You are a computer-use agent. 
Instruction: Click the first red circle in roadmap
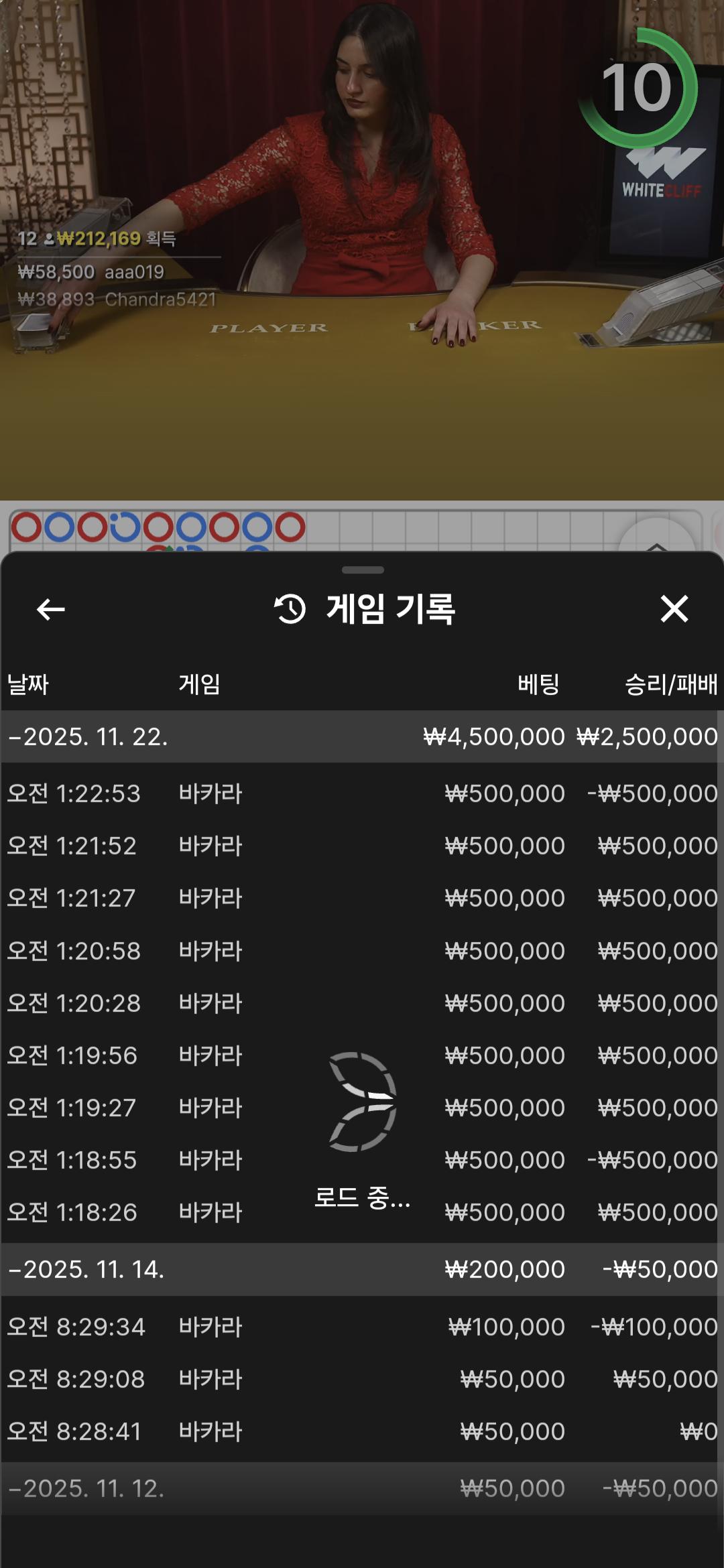click(x=27, y=527)
